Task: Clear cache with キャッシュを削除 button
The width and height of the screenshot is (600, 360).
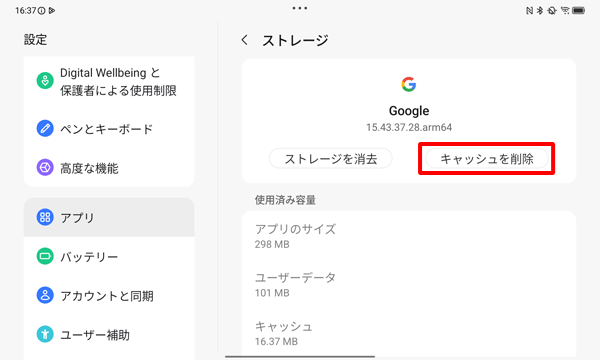Action: click(x=487, y=159)
